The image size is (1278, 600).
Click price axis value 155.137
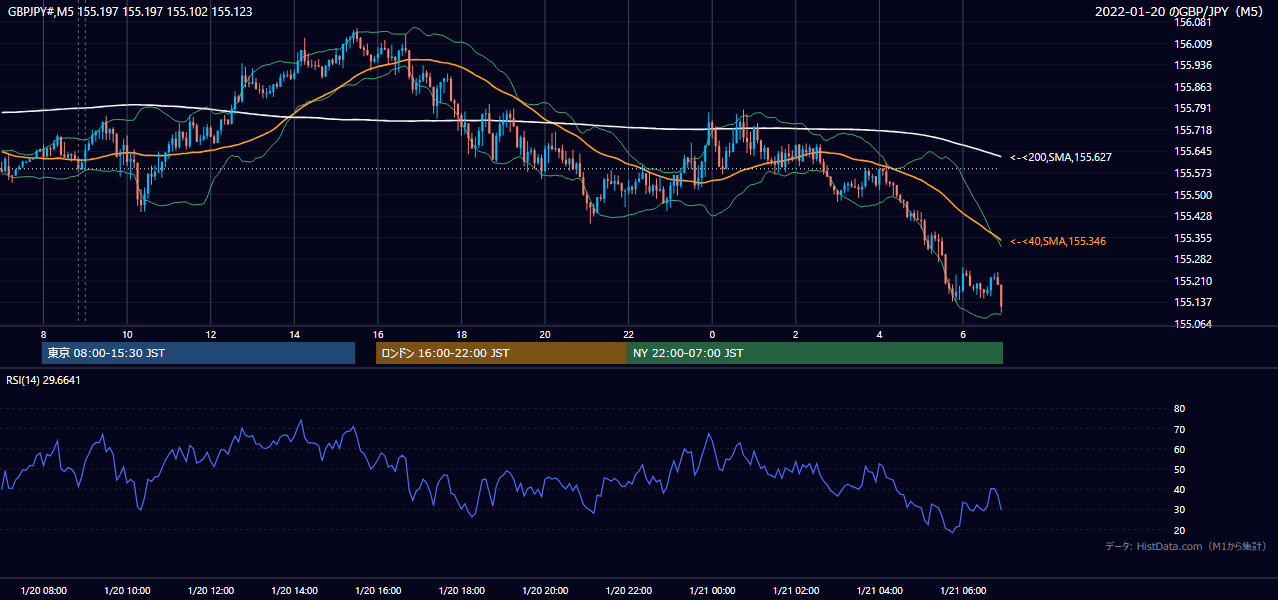click(x=1193, y=302)
